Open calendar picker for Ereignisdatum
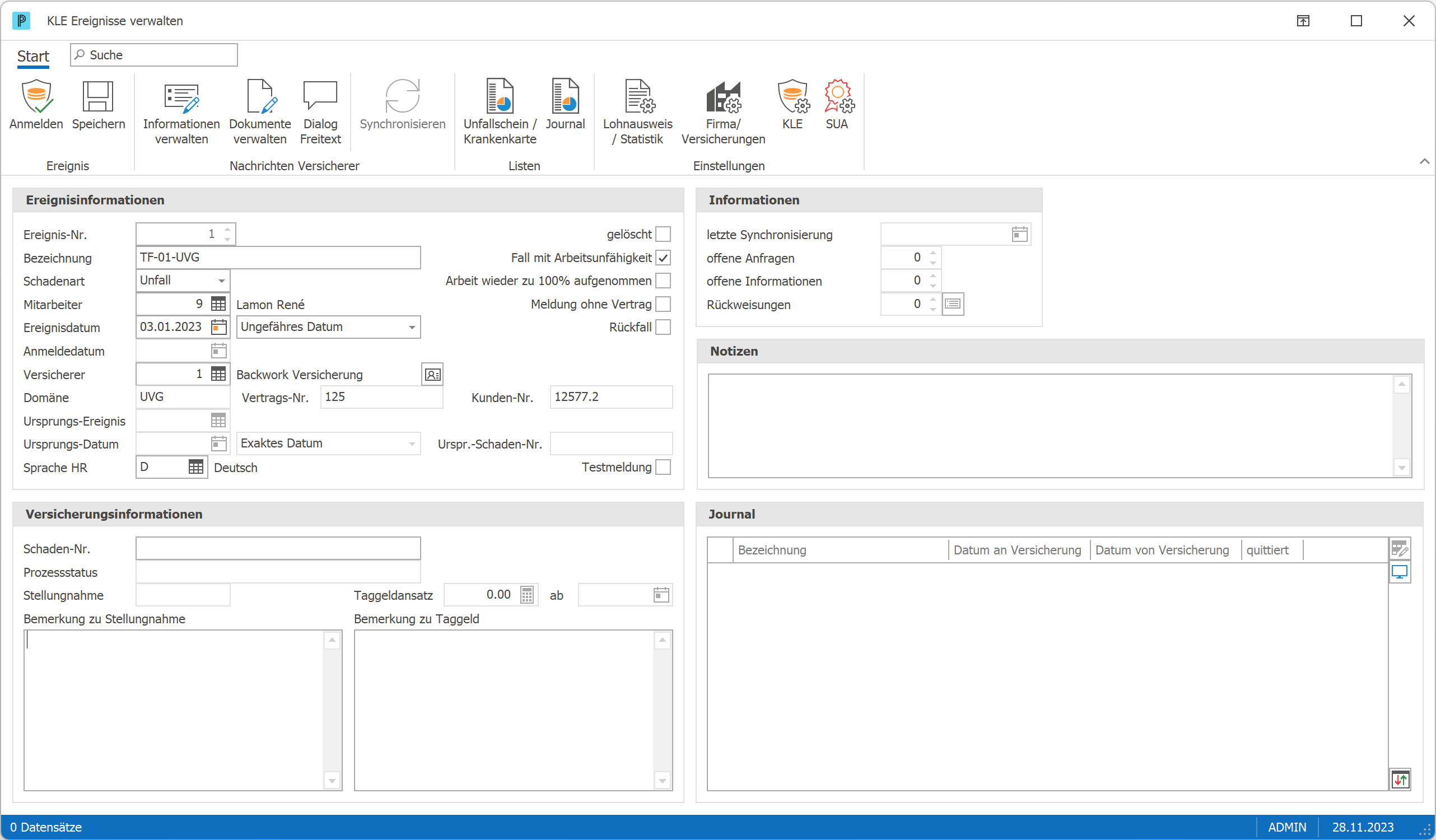This screenshot has height=840, width=1436. [x=219, y=327]
